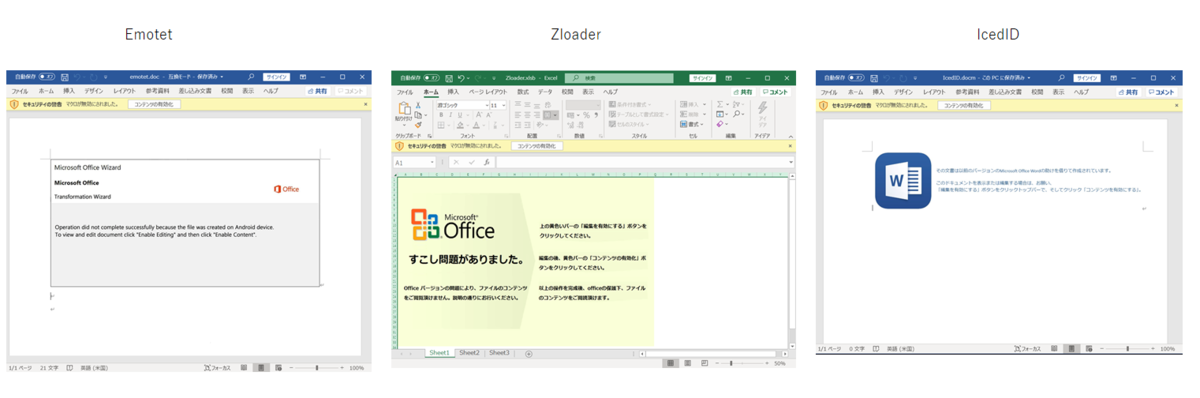Open the データ tab in Excel
Screen dimensions: 1200x398
545,92
